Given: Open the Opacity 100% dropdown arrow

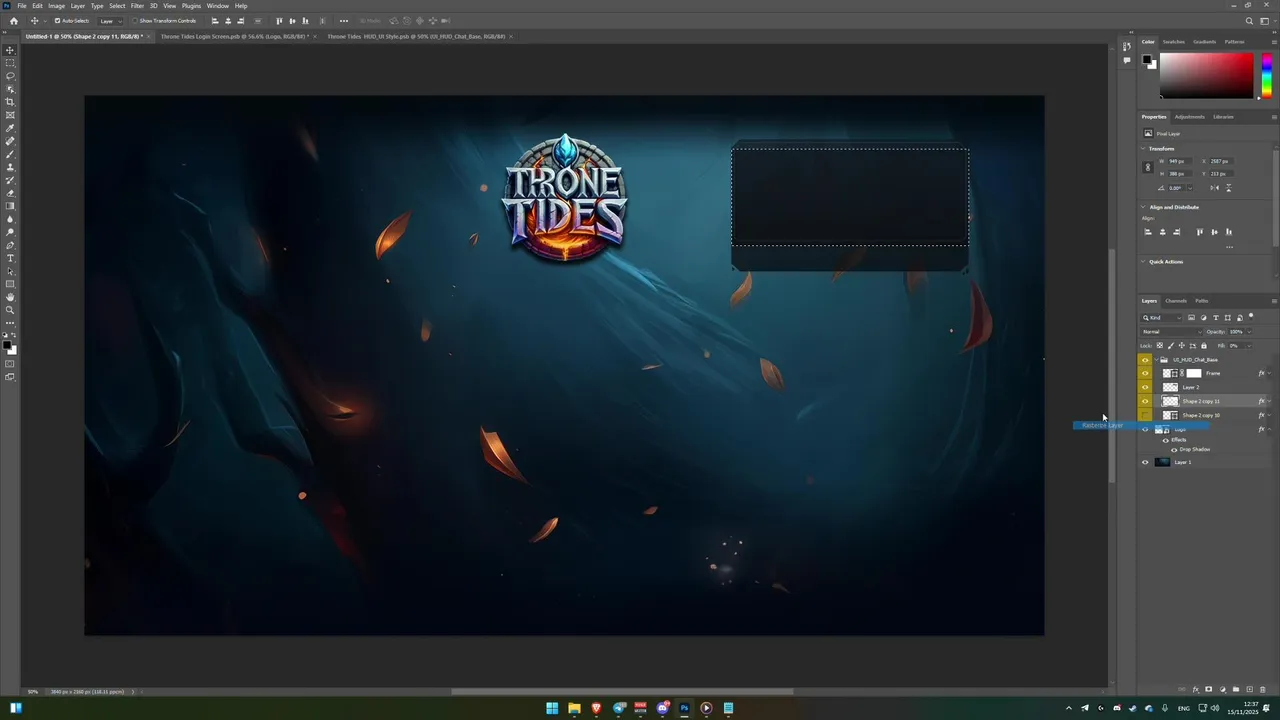Looking at the screenshot, I should click(1248, 332).
